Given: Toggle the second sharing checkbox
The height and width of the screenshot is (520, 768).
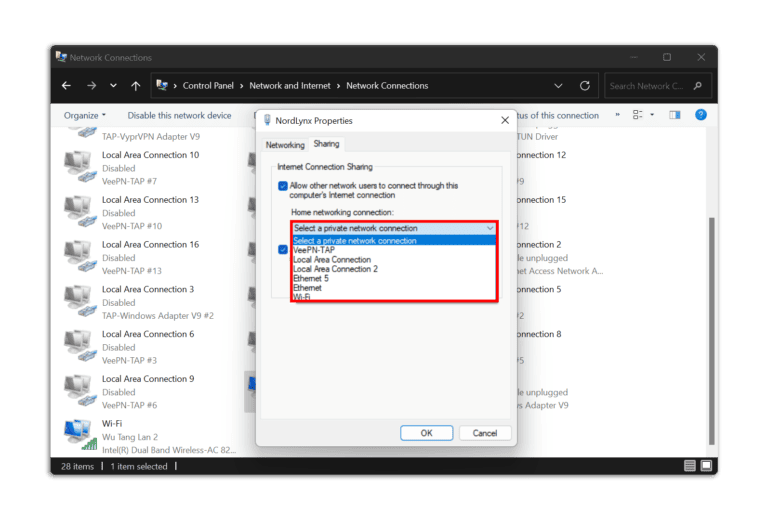Looking at the screenshot, I should coord(283,250).
